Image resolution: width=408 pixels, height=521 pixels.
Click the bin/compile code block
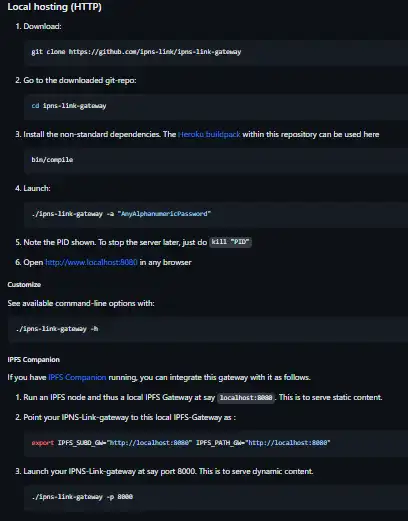point(216,160)
